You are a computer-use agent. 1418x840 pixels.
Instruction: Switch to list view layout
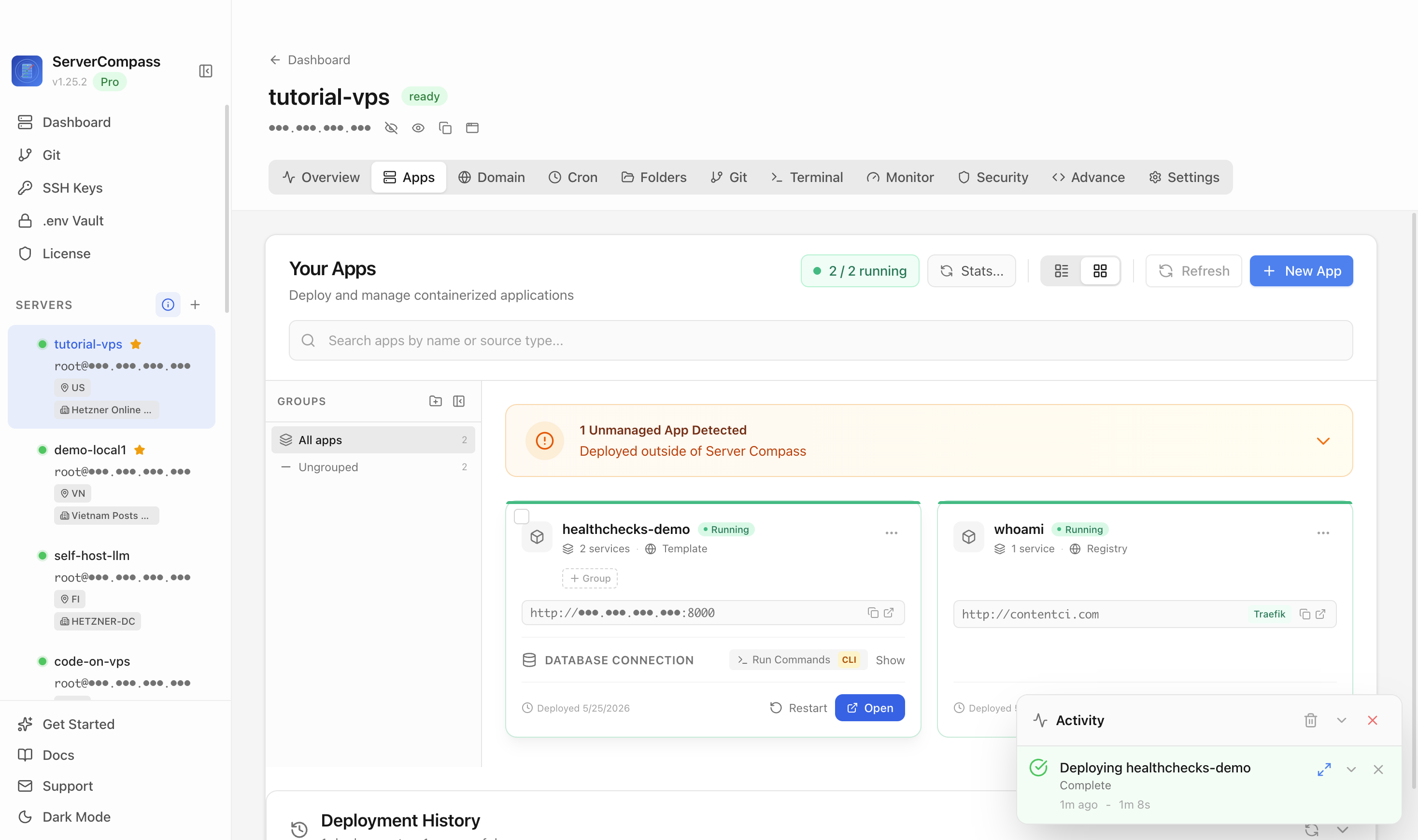pyautogui.click(x=1061, y=271)
